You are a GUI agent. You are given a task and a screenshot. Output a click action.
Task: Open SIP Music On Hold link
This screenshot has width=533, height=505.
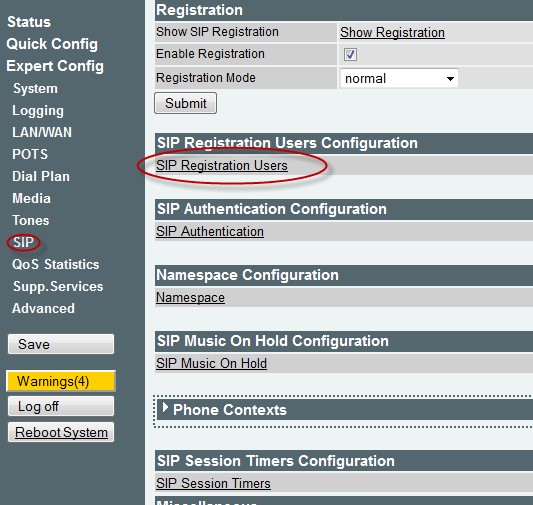[211, 363]
